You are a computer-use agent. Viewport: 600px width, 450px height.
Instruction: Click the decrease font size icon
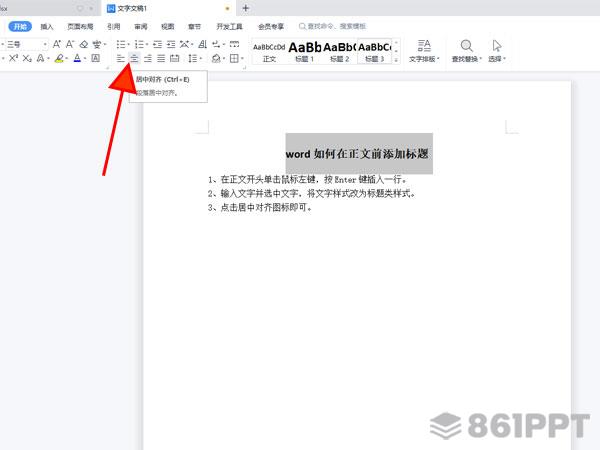click(x=70, y=44)
